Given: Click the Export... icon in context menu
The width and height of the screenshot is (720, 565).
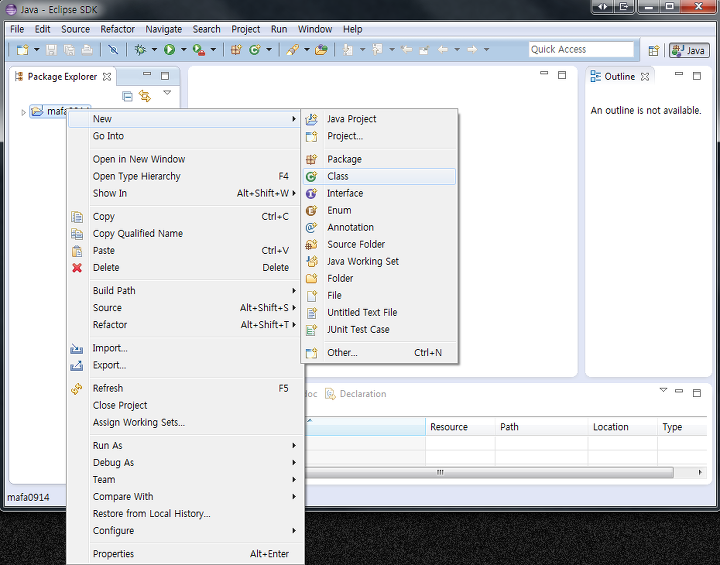Looking at the screenshot, I should click(77, 366).
